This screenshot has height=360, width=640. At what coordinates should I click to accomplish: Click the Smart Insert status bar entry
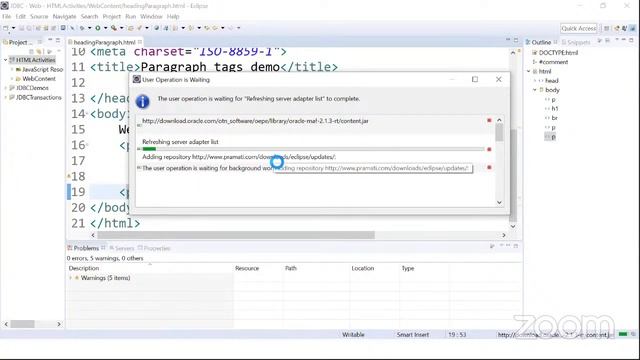pos(413,334)
